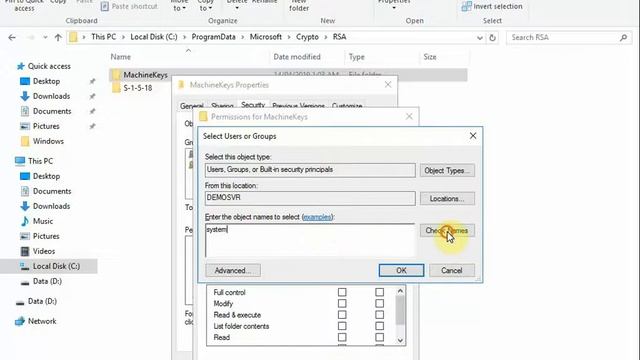Click the object names text field

[x=309, y=240]
